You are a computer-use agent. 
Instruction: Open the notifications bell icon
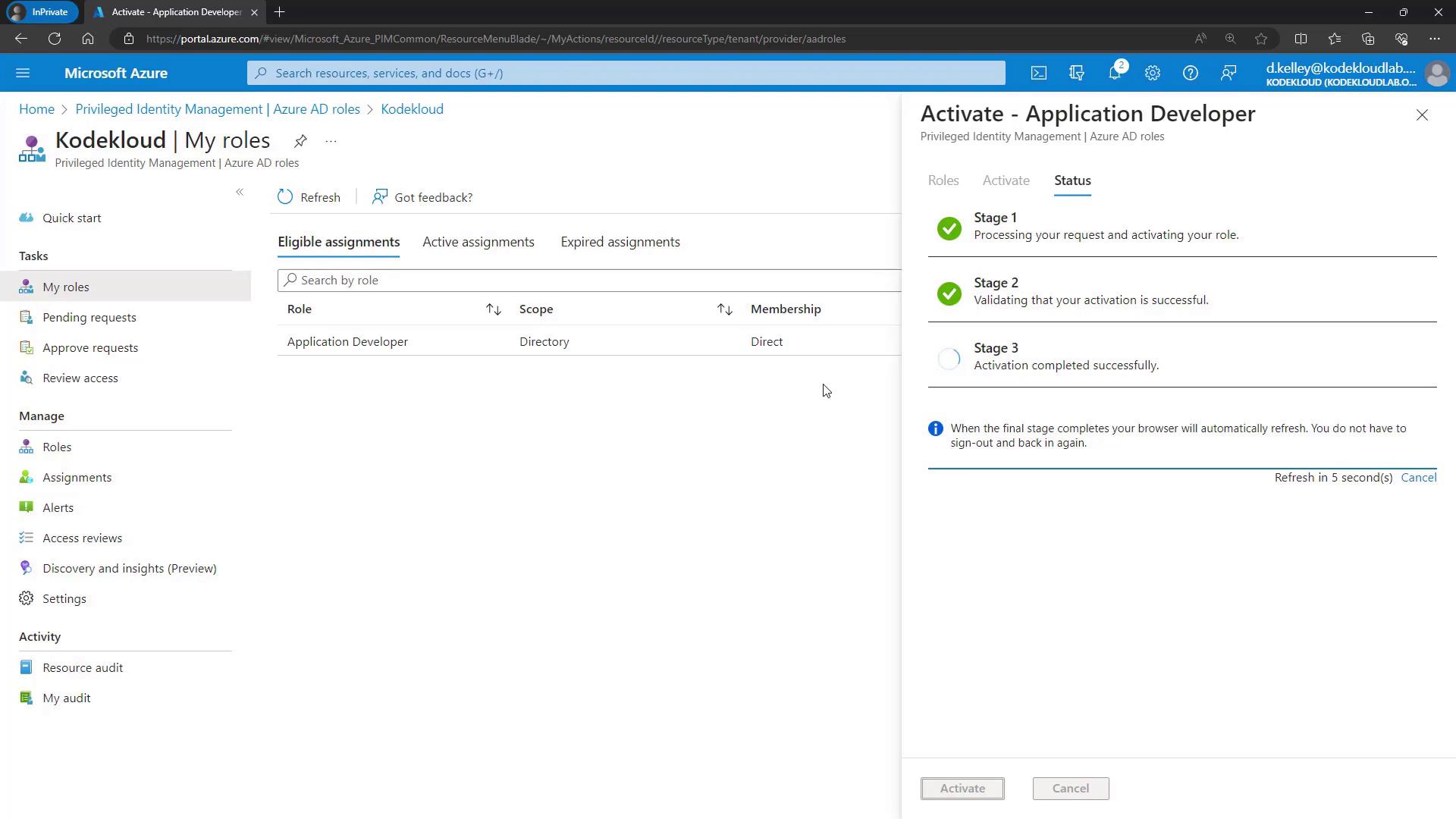pos(1114,74)
